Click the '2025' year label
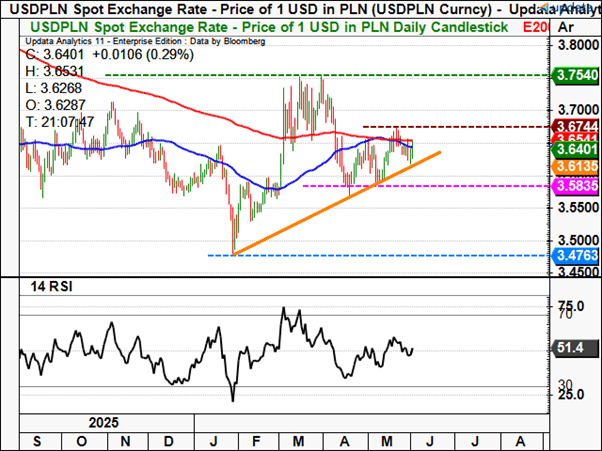602x451 pixels. coord(104,423)
